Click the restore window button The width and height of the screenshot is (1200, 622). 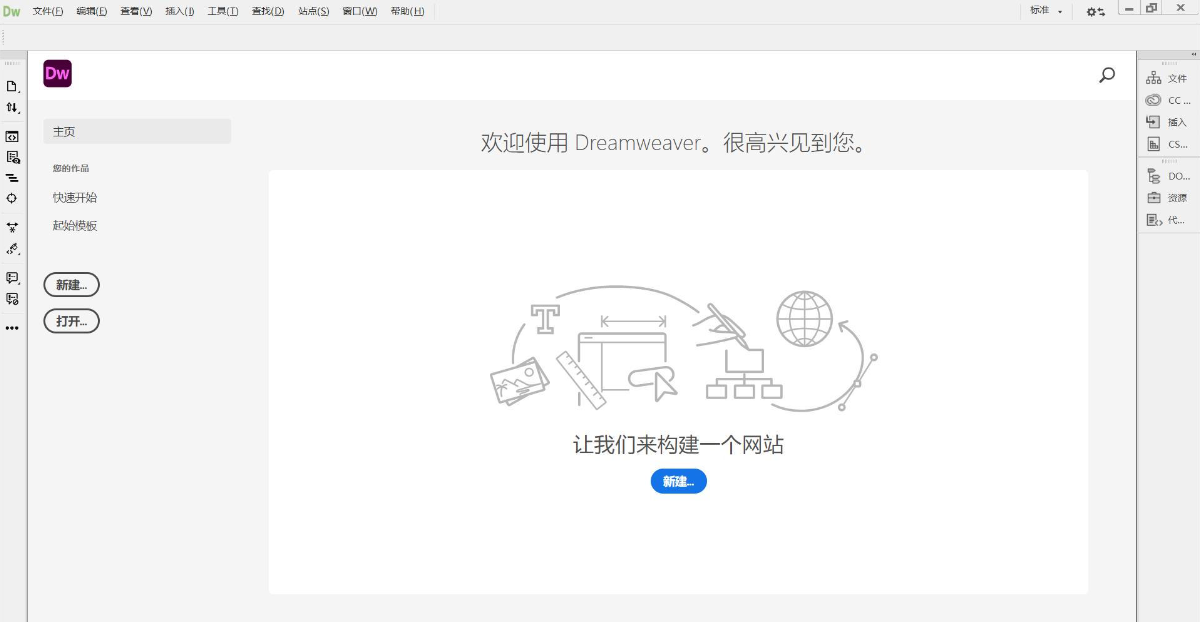1152,8
